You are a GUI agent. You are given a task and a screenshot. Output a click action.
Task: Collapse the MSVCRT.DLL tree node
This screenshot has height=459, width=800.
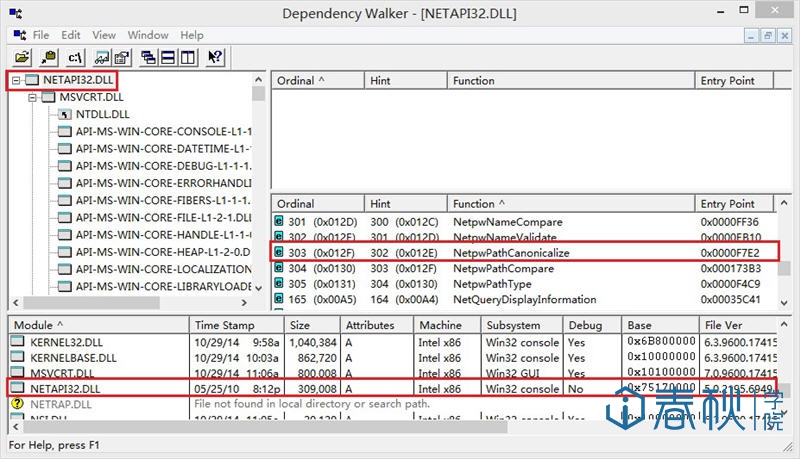pos(34,98)
